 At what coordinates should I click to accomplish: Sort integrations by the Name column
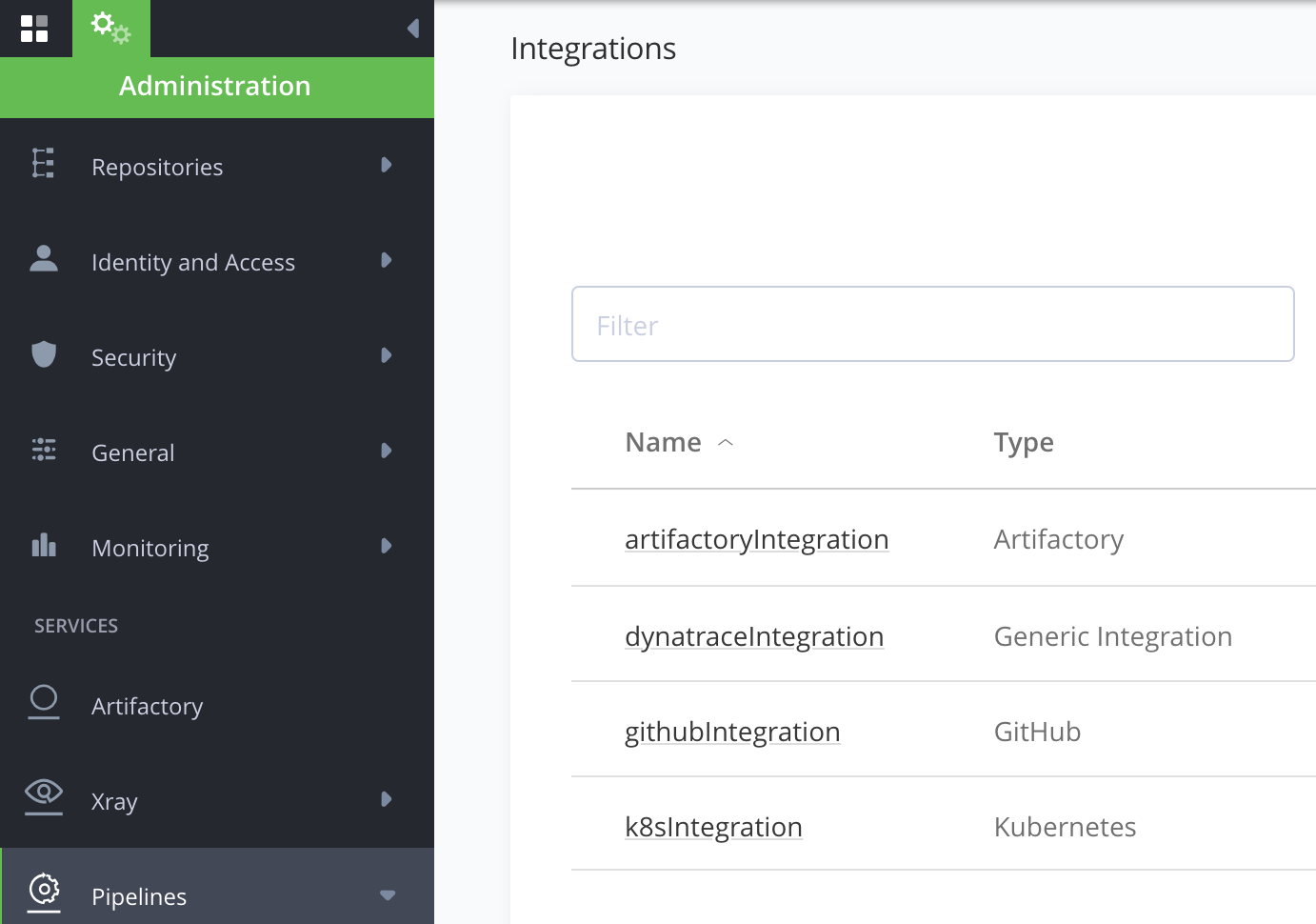pos(664,442)
